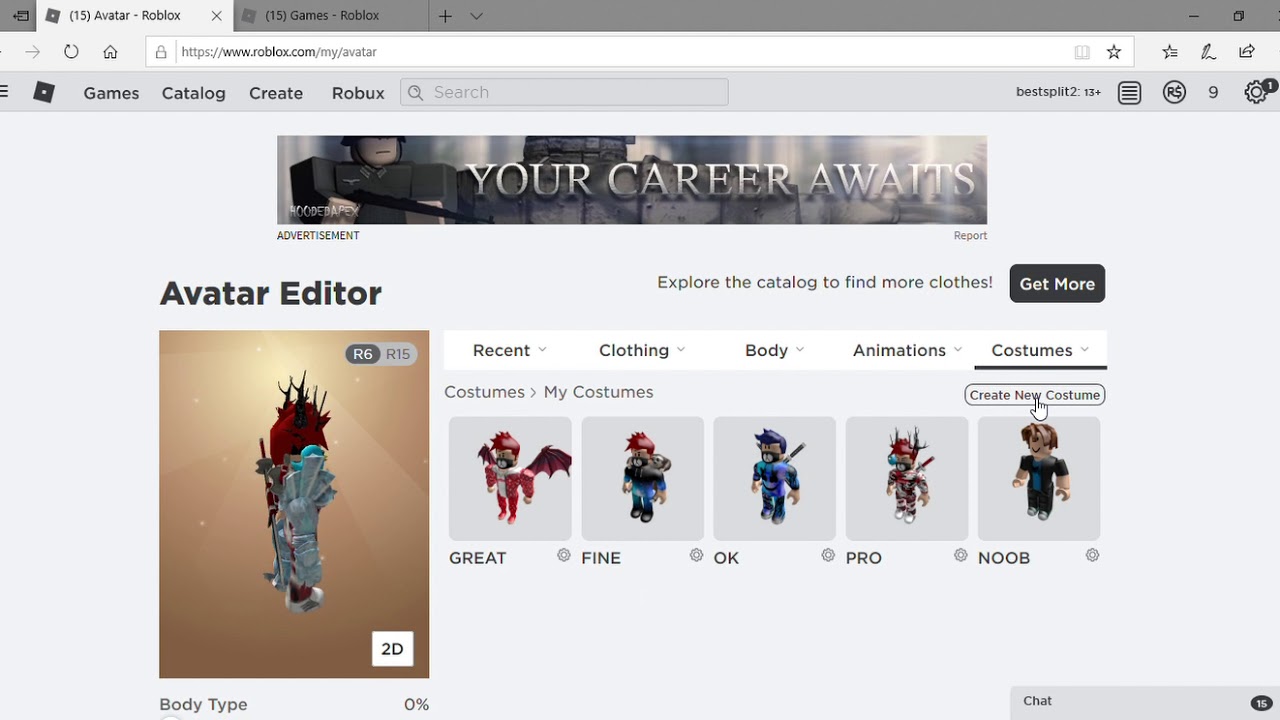Expand the Animations dropdown tab

coord(907,350)
